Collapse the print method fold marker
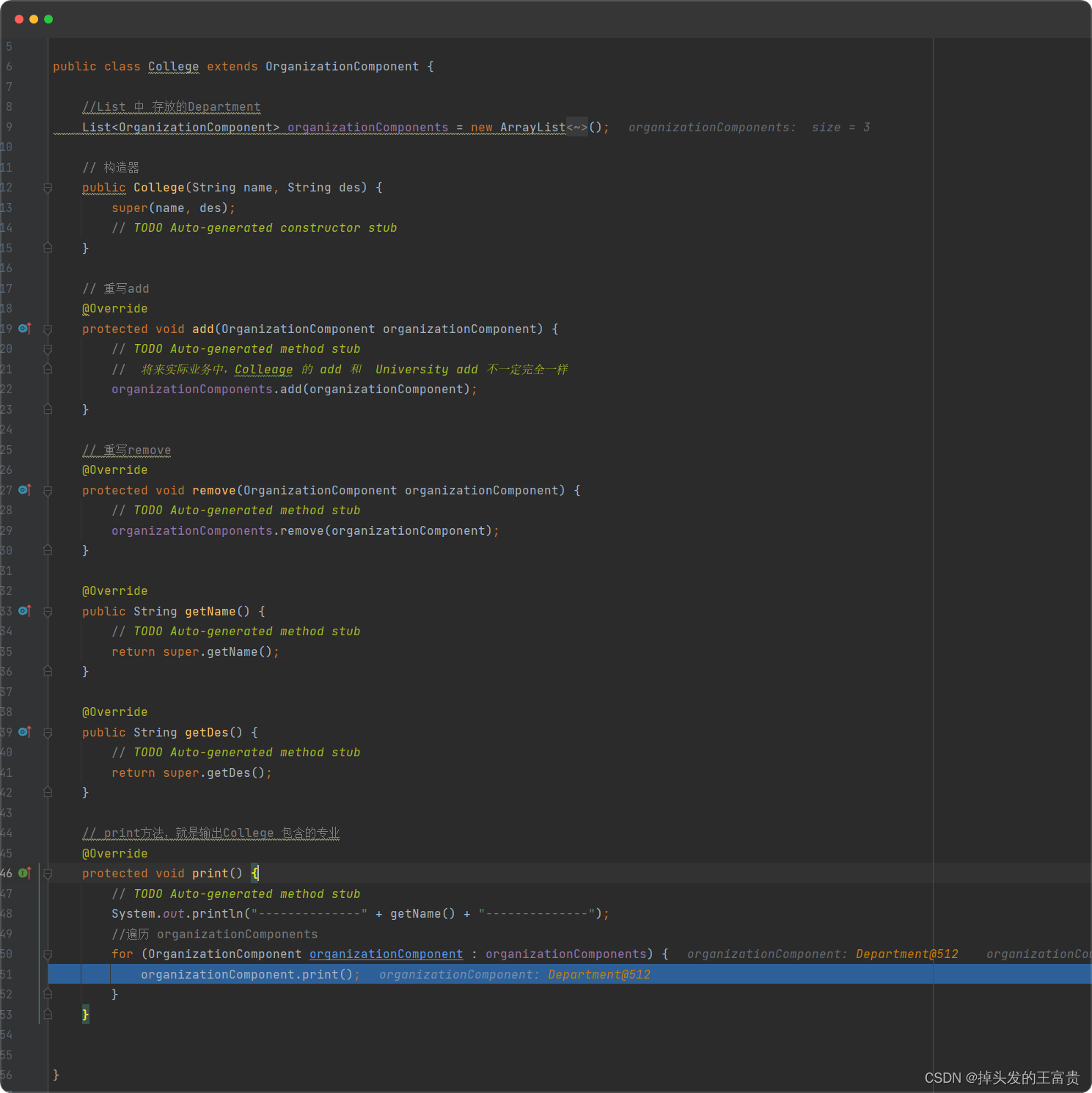Screen dimensions: 1092x1093 click(48, 874)
